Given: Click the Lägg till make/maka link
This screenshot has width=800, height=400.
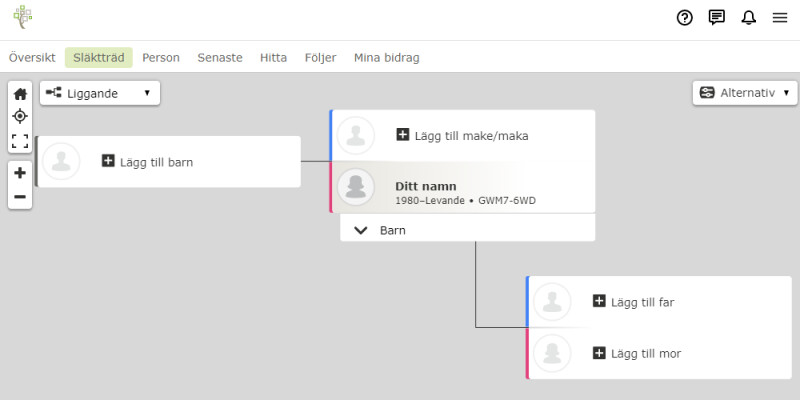Looking at the screenshot, I should pos(471,136).
